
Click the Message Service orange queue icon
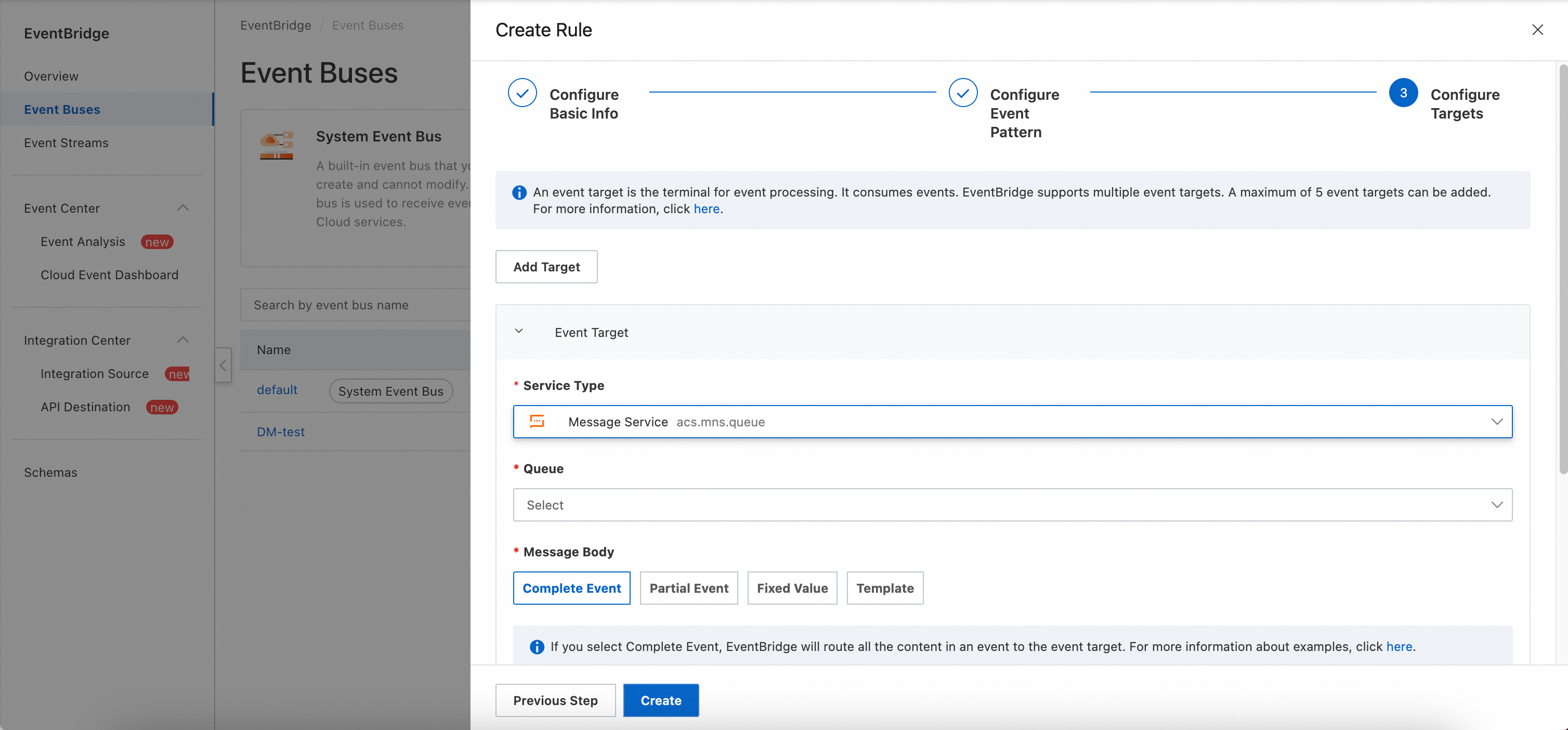point(537,421)
